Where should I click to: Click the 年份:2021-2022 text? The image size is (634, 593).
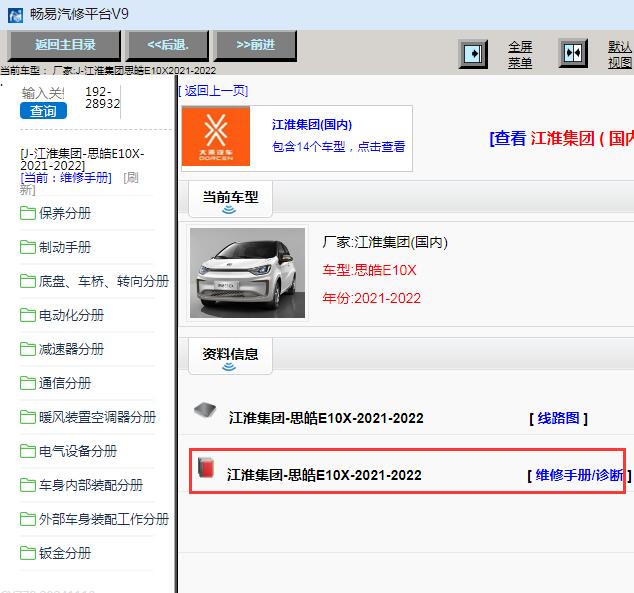(x=372, y=298)
